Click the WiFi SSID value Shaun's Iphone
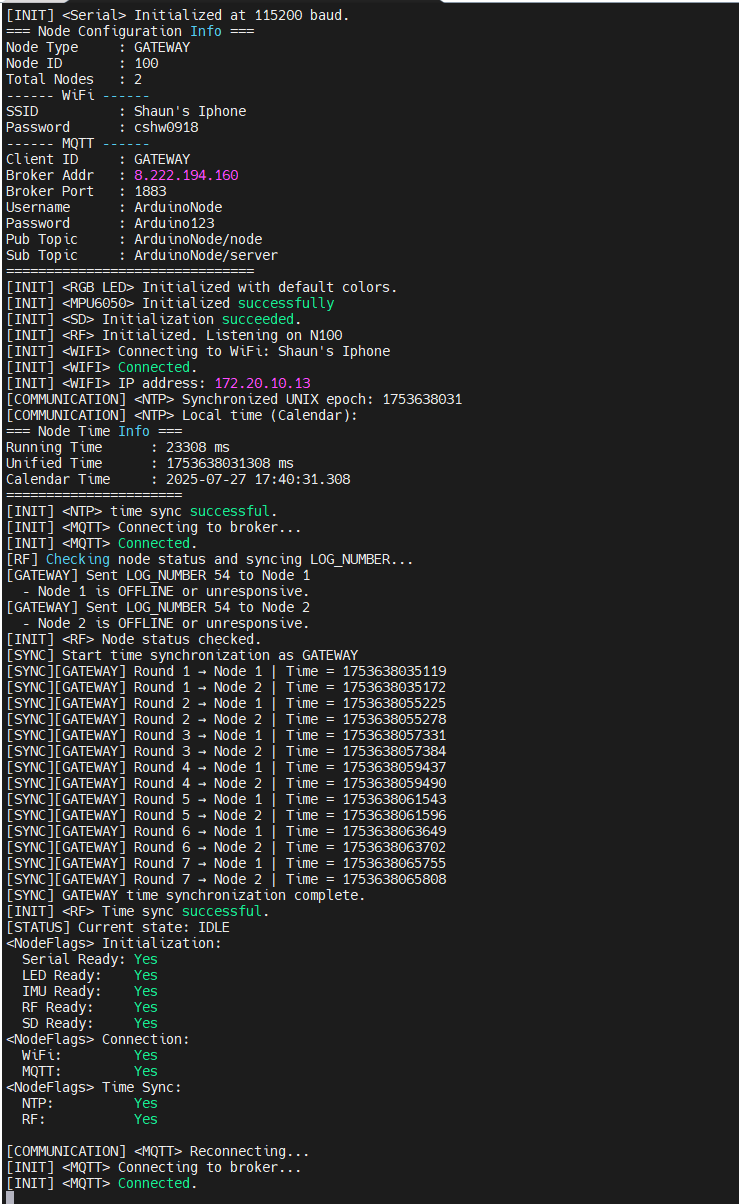The width and height of the screenshot is (739, 1204). 190,111
